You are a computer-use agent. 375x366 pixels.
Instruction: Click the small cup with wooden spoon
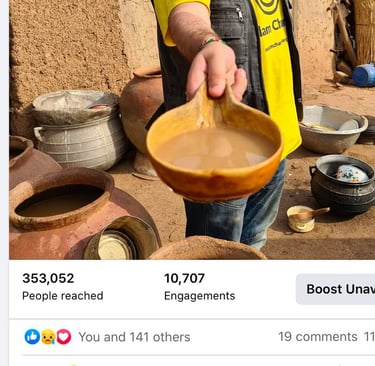[304, 218]
